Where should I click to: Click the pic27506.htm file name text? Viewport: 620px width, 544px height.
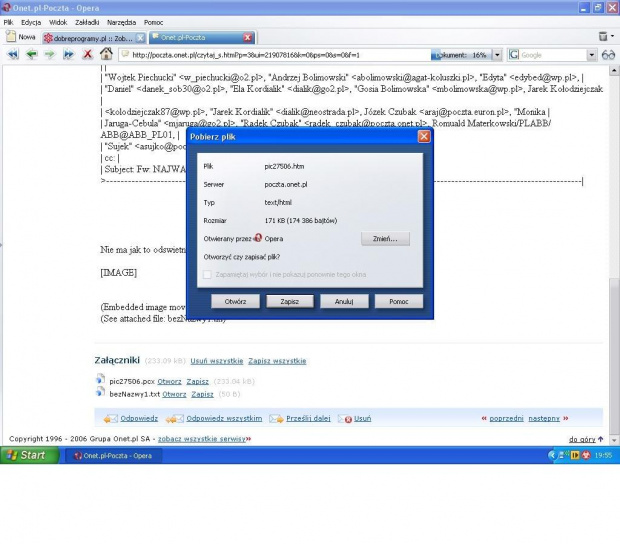pos(284,166)
